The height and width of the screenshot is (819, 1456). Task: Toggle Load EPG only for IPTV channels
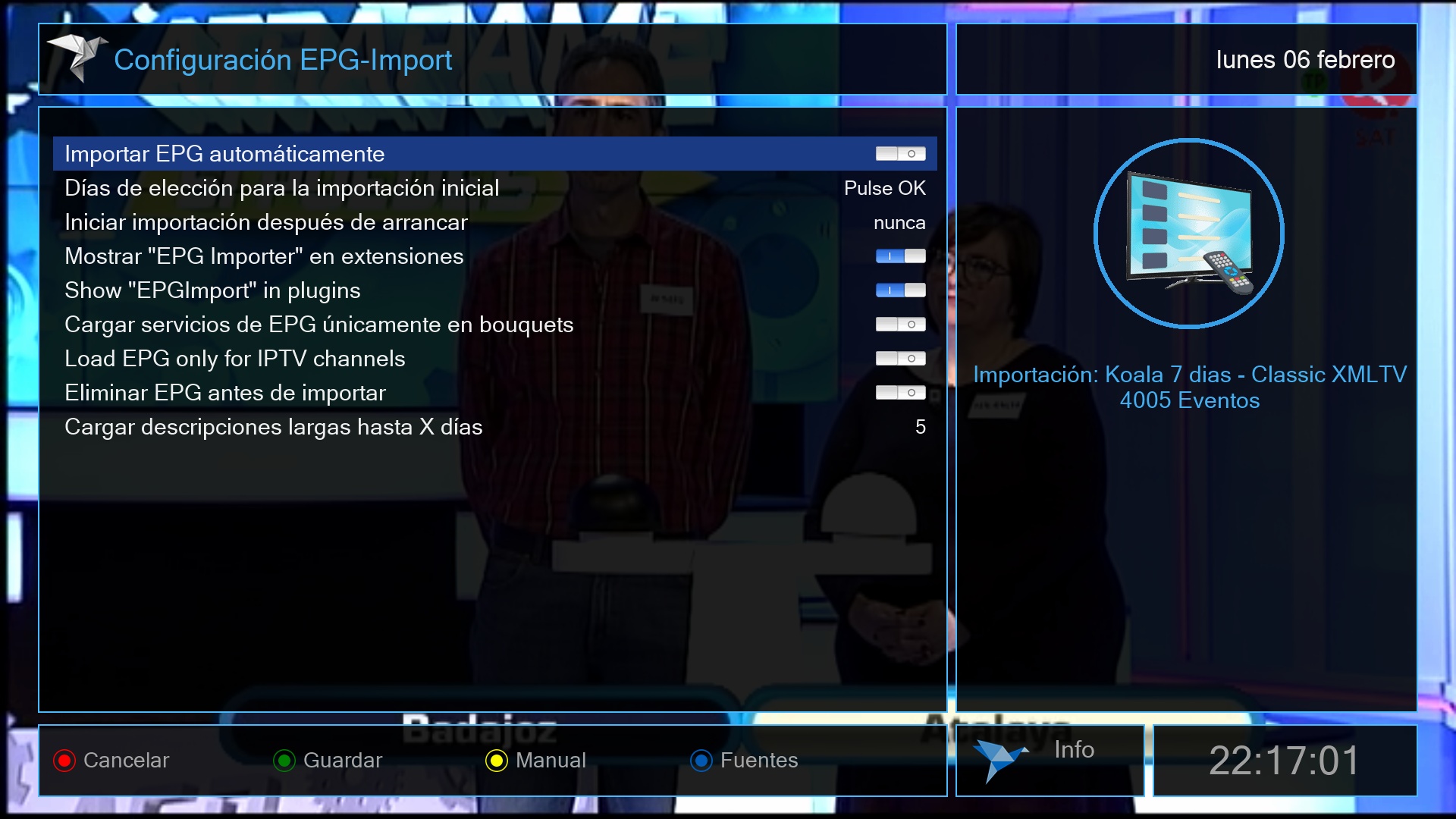pyautogui.click(x=900, y=359)
